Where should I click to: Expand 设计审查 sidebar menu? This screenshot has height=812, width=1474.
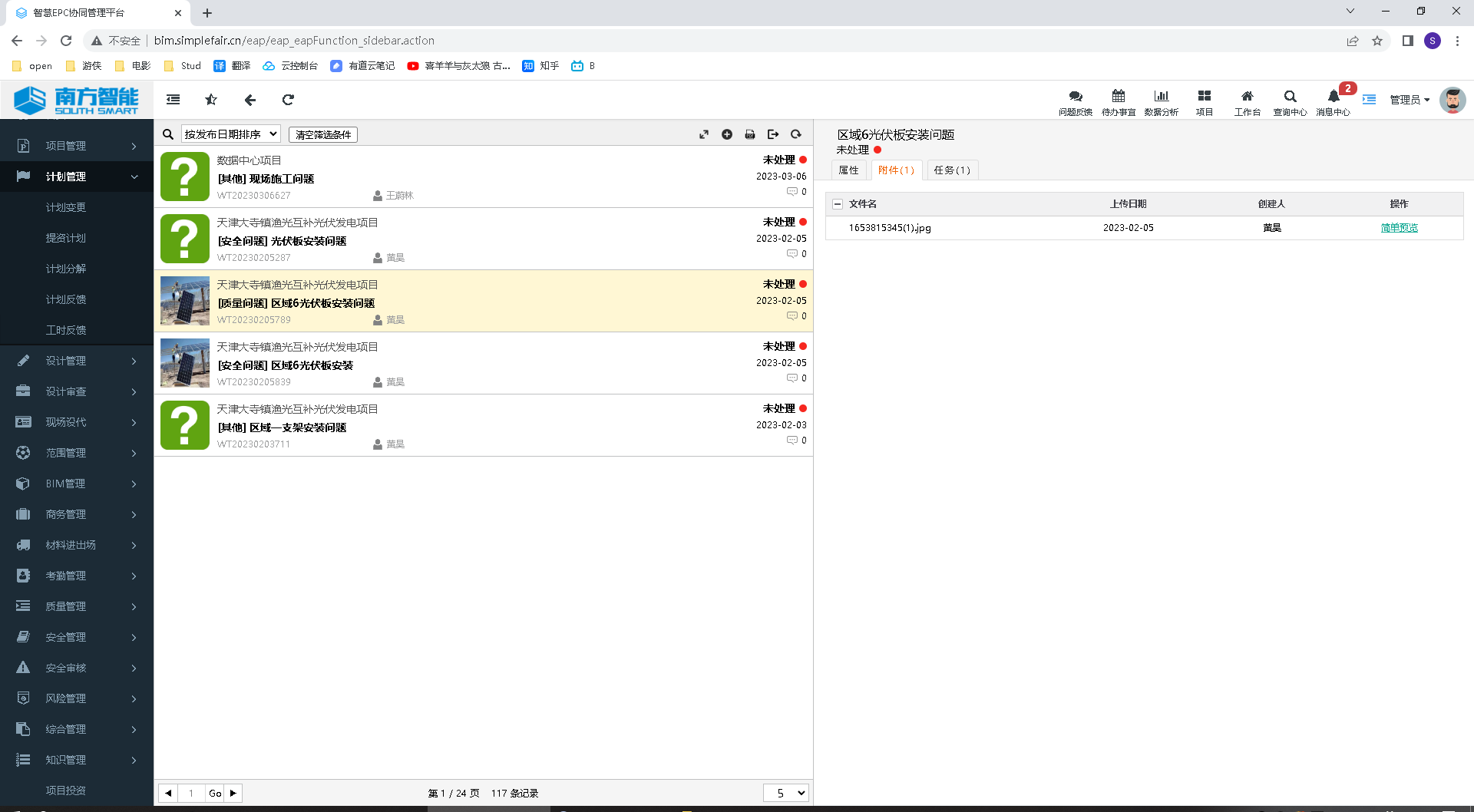coord(77,391)
